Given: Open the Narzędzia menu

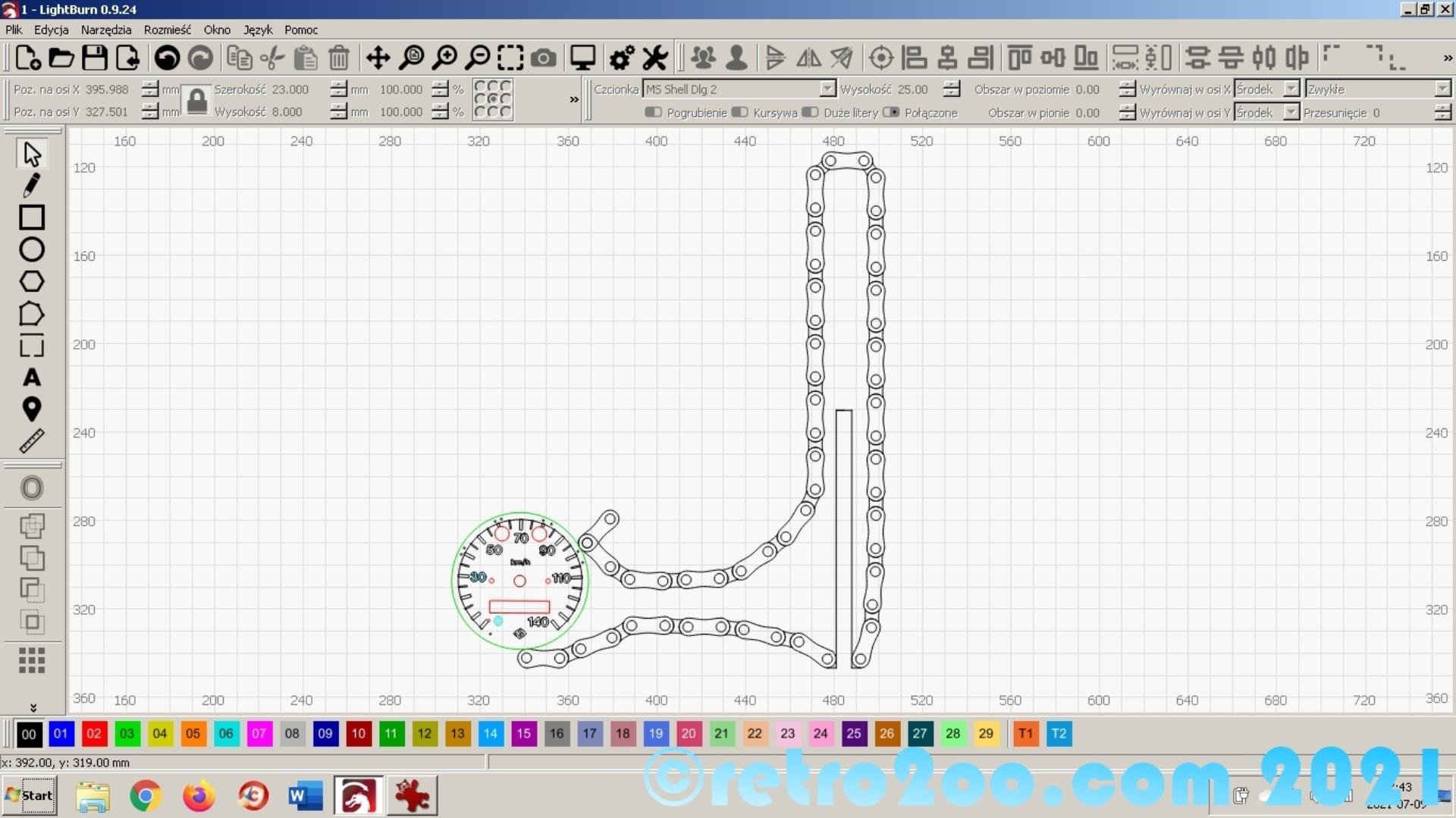Looking at the screenshot, I should 105,30.
